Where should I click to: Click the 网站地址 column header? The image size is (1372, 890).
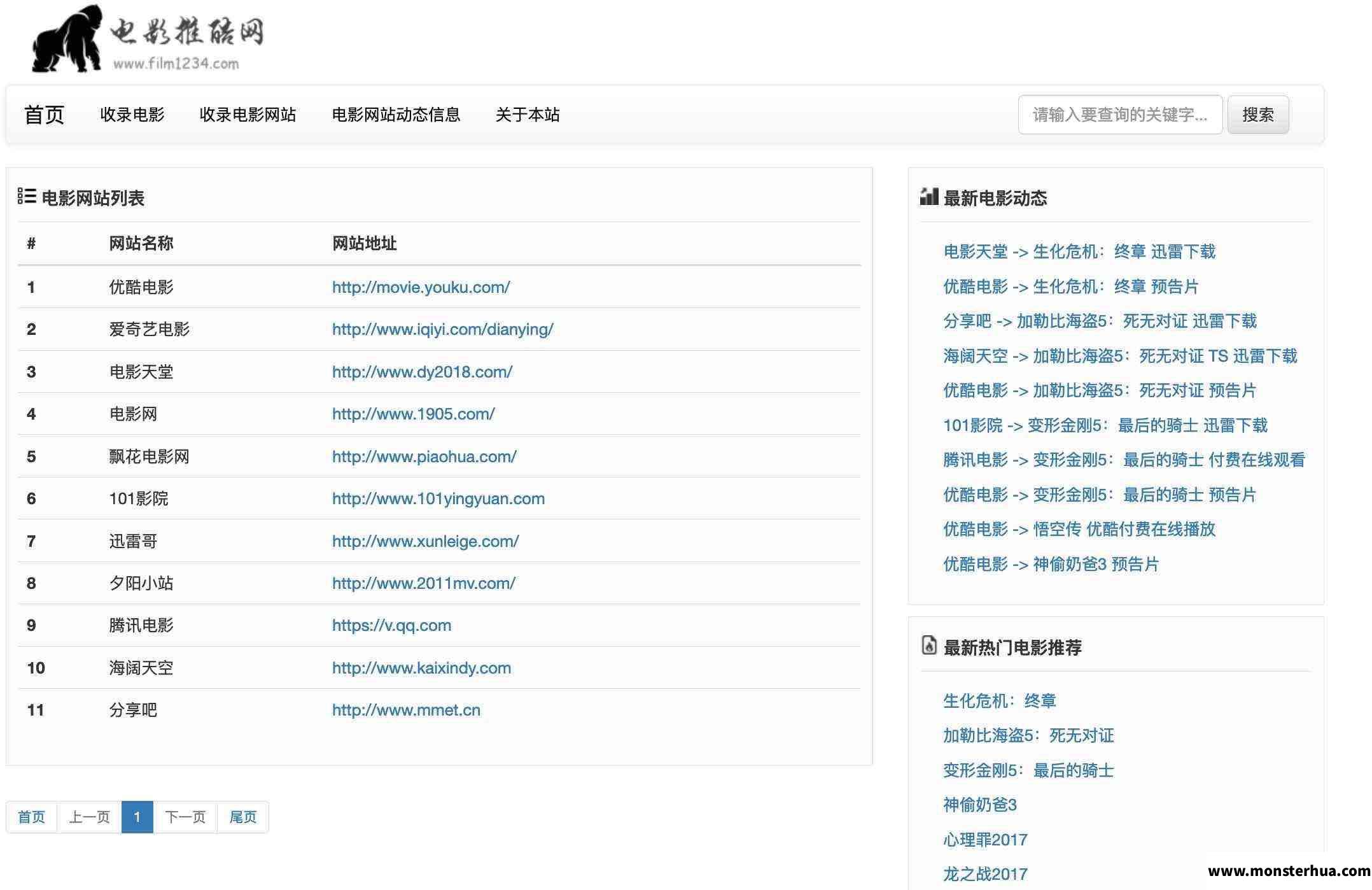tap(364, 243)
